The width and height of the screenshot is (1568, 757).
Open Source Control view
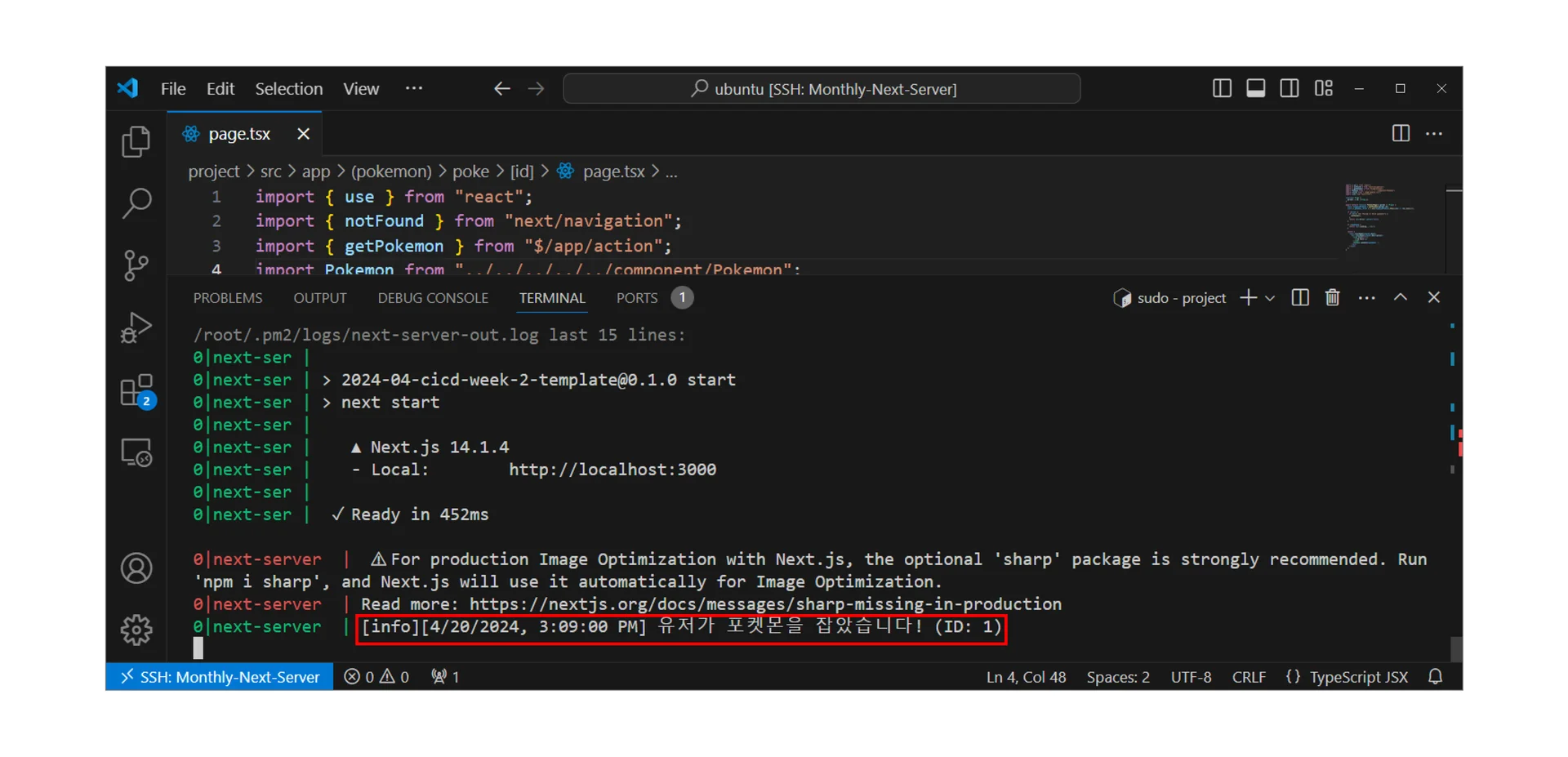point(136,265)
